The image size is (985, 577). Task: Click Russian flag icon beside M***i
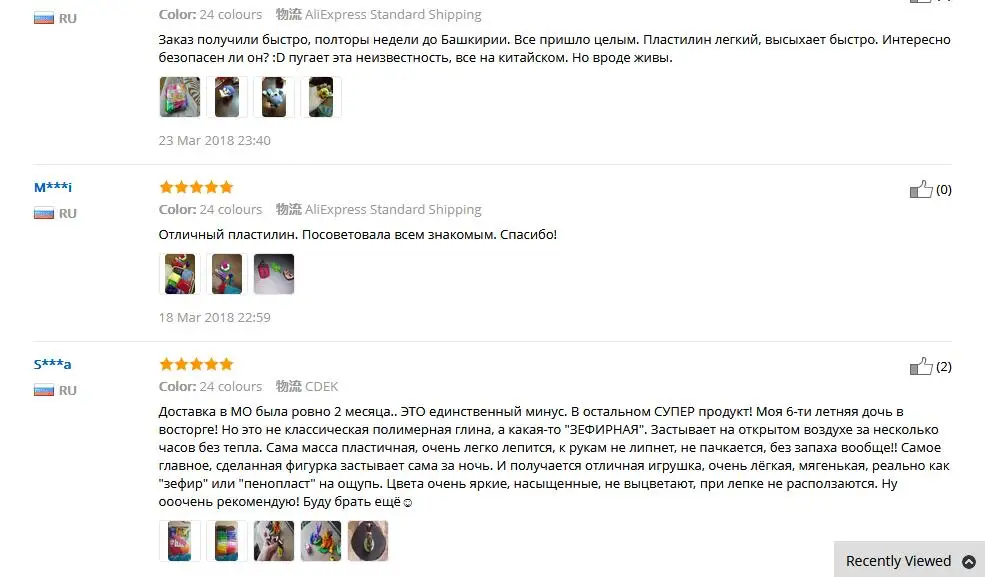[44, 213]
